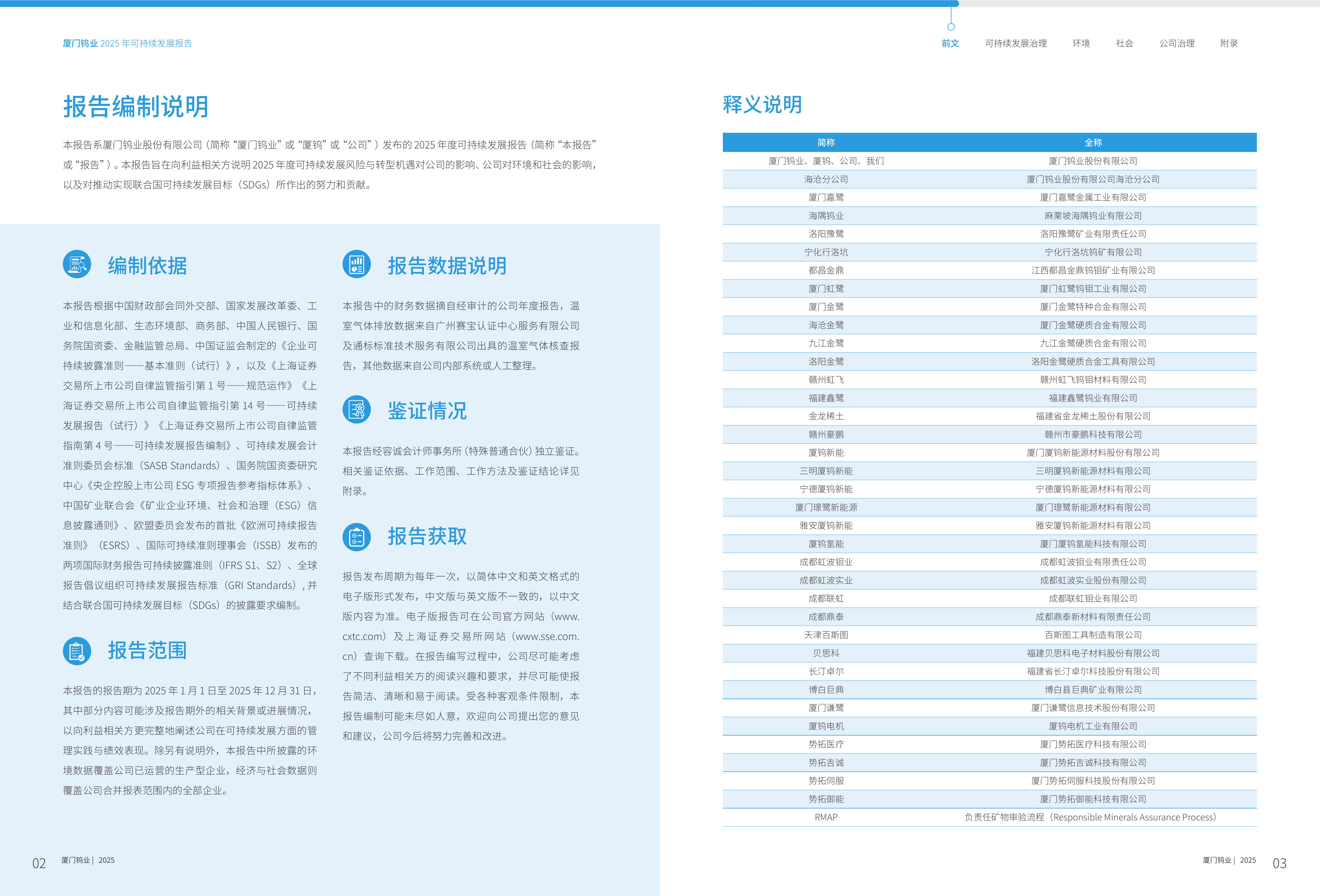Select the 九江金鹭硬质合金有限公司 cell
The height and width of the screenshot is (896, 1320).
tap(1093, 343)
